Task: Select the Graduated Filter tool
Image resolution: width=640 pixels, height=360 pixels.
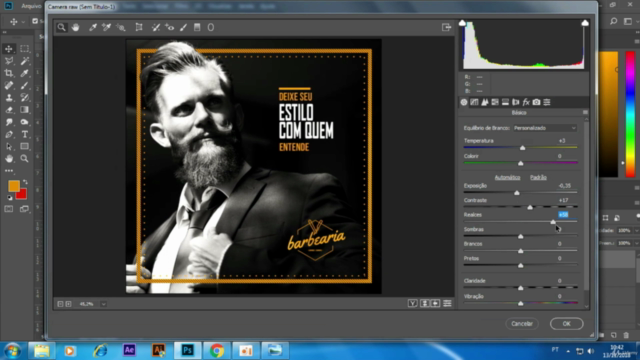Action: tap(197, 27)
